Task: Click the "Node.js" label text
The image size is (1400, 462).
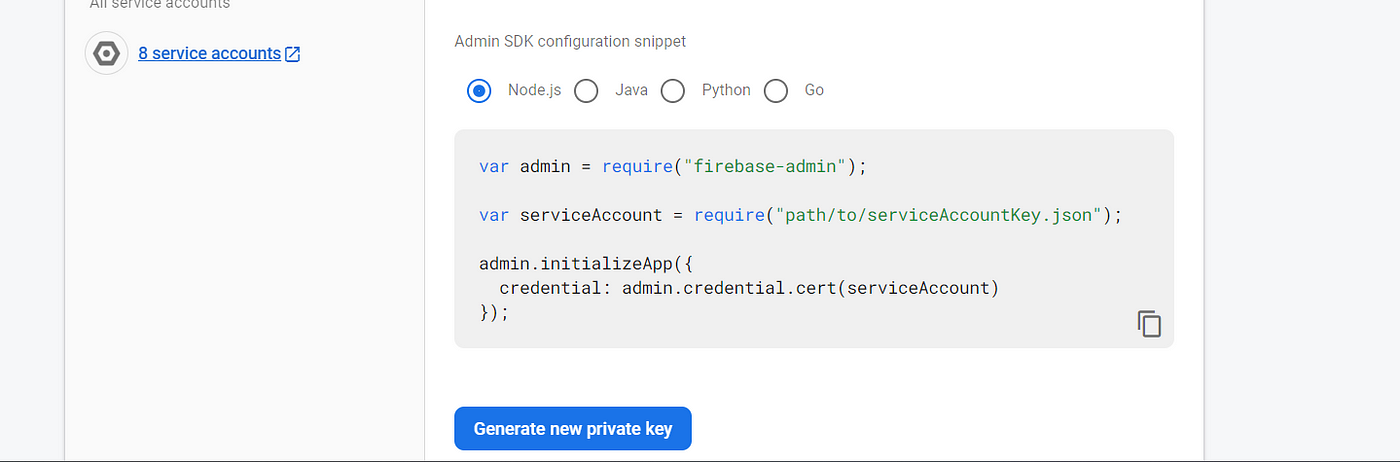Action: click(x=534, y=90)
